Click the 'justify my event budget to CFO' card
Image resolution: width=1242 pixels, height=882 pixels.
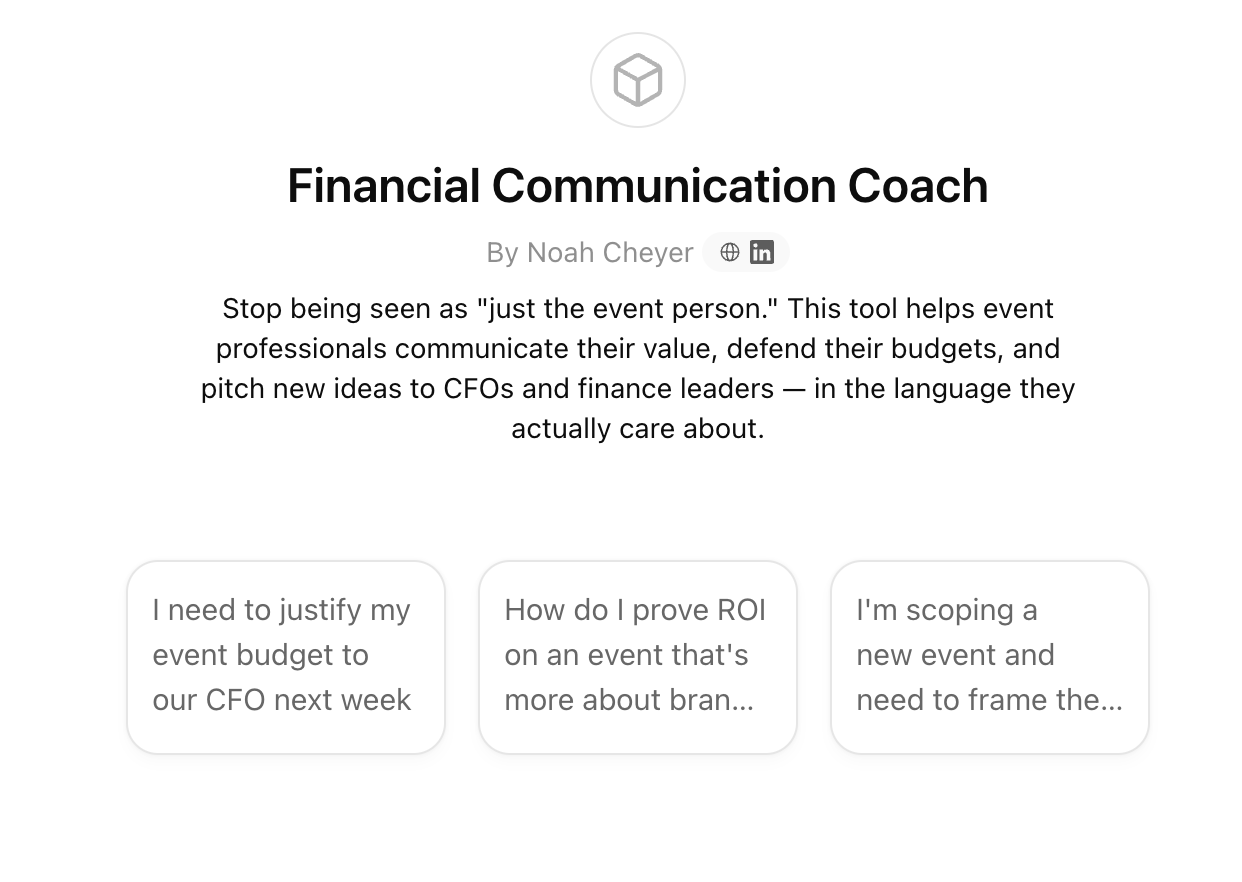coord(285,657)
